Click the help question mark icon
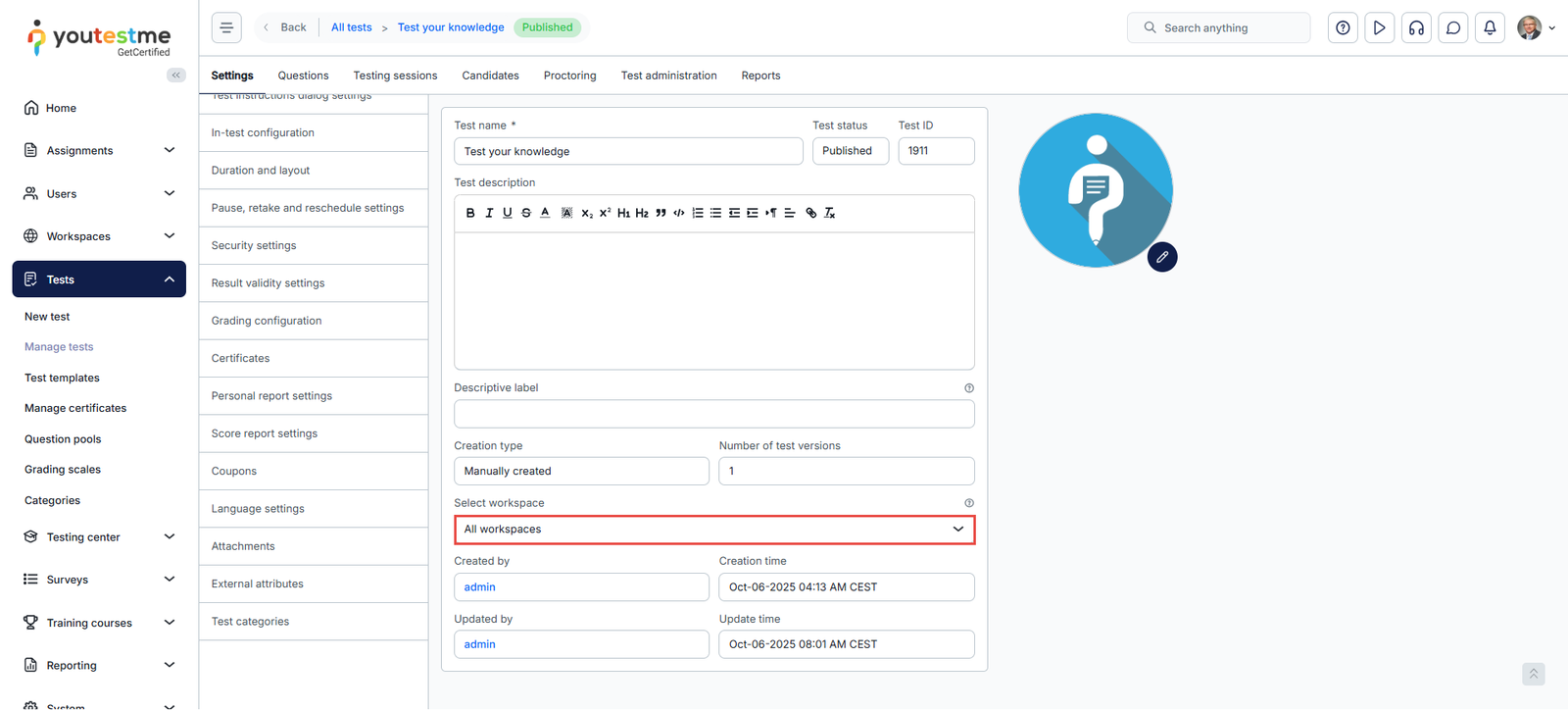 pyautogui.click(x=1343, y=27)
